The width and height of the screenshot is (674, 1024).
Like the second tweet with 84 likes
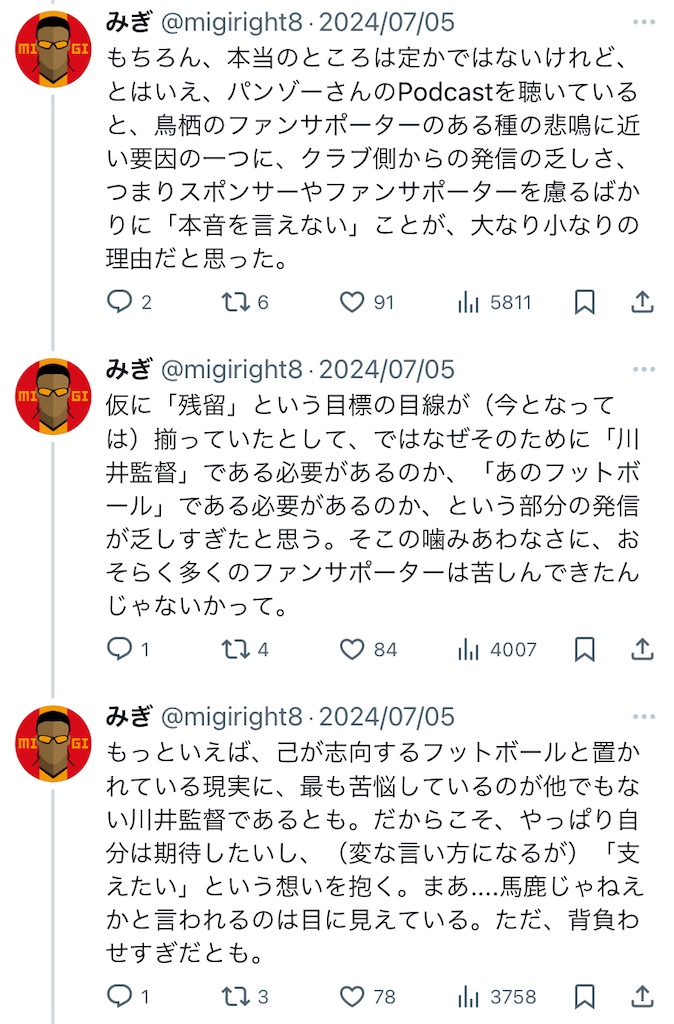pyautogui.click(x=352, y=649)
